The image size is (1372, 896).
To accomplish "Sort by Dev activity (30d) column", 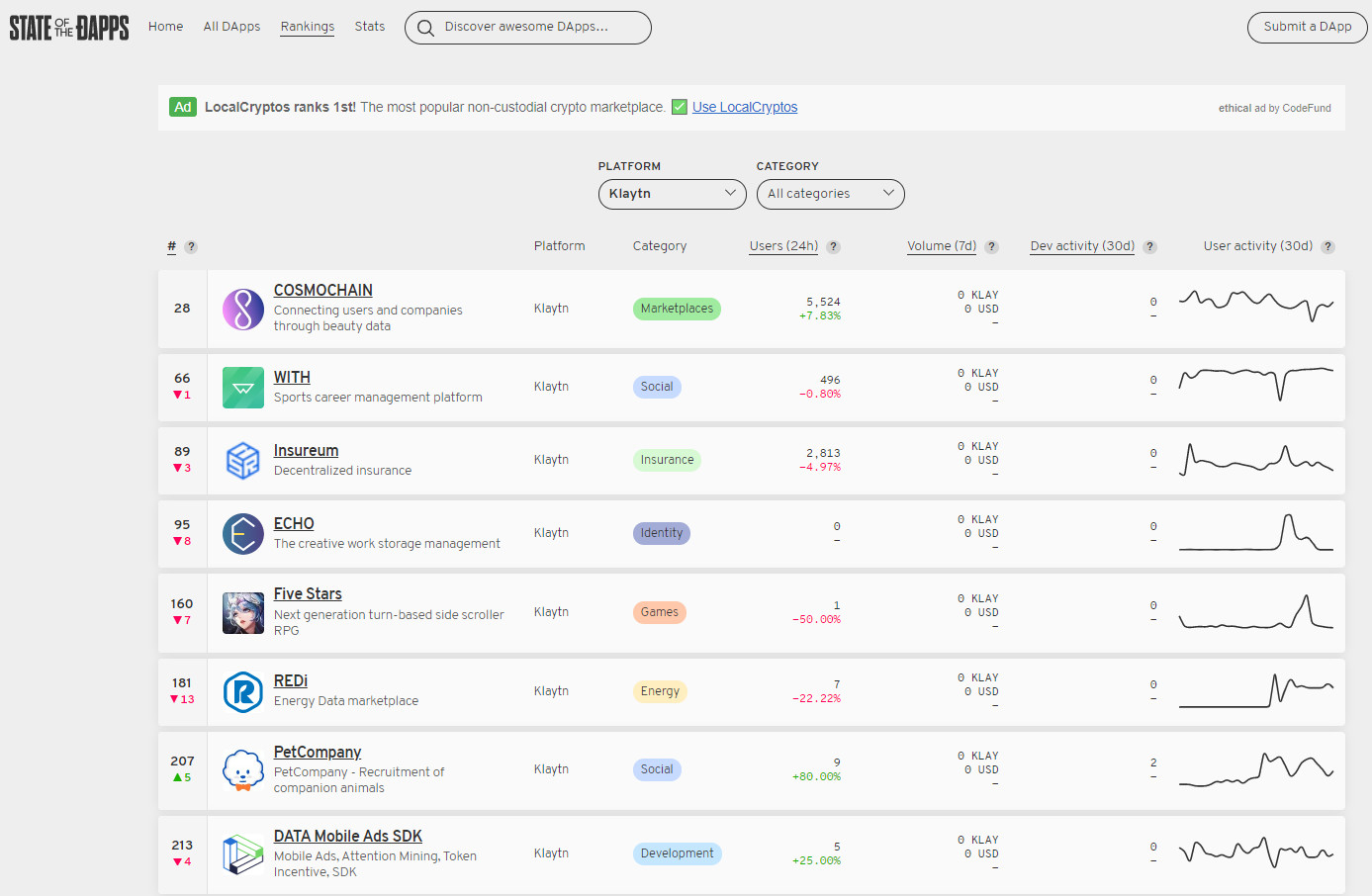I will (1082, 246).
